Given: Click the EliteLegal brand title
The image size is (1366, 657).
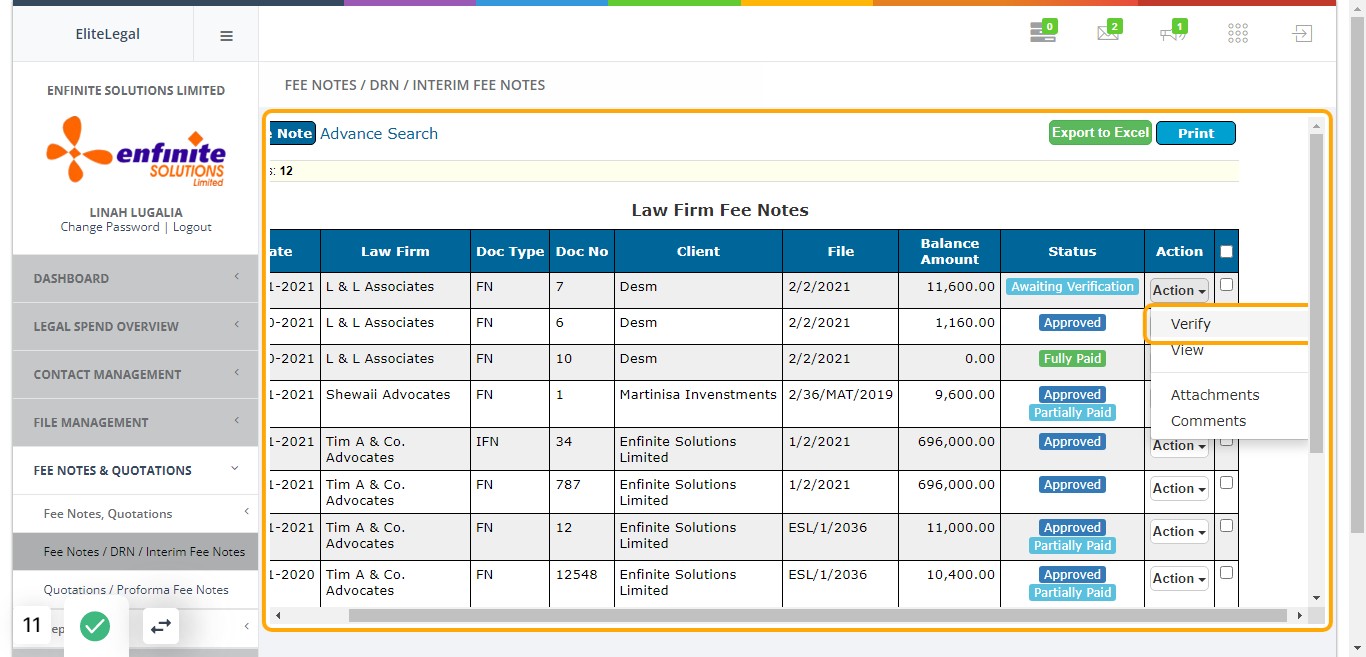Looking at the screenshot, I should pyautogui.click(x=108, y=34).
